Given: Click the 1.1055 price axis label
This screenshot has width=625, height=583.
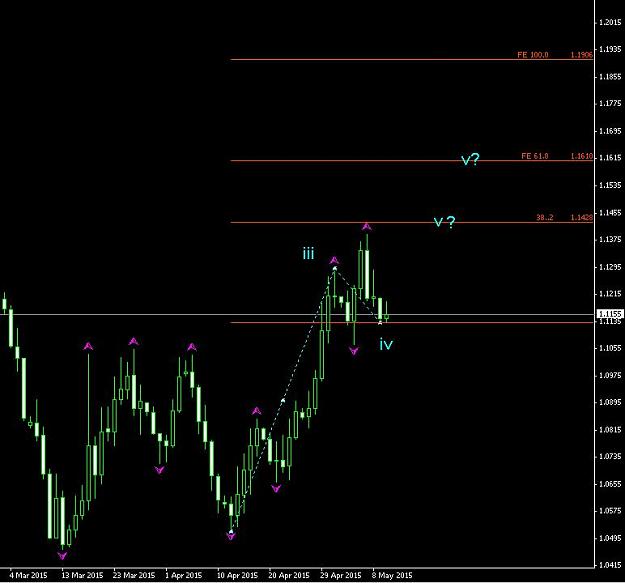Looking at the screenshot, I should click(610, 348).
